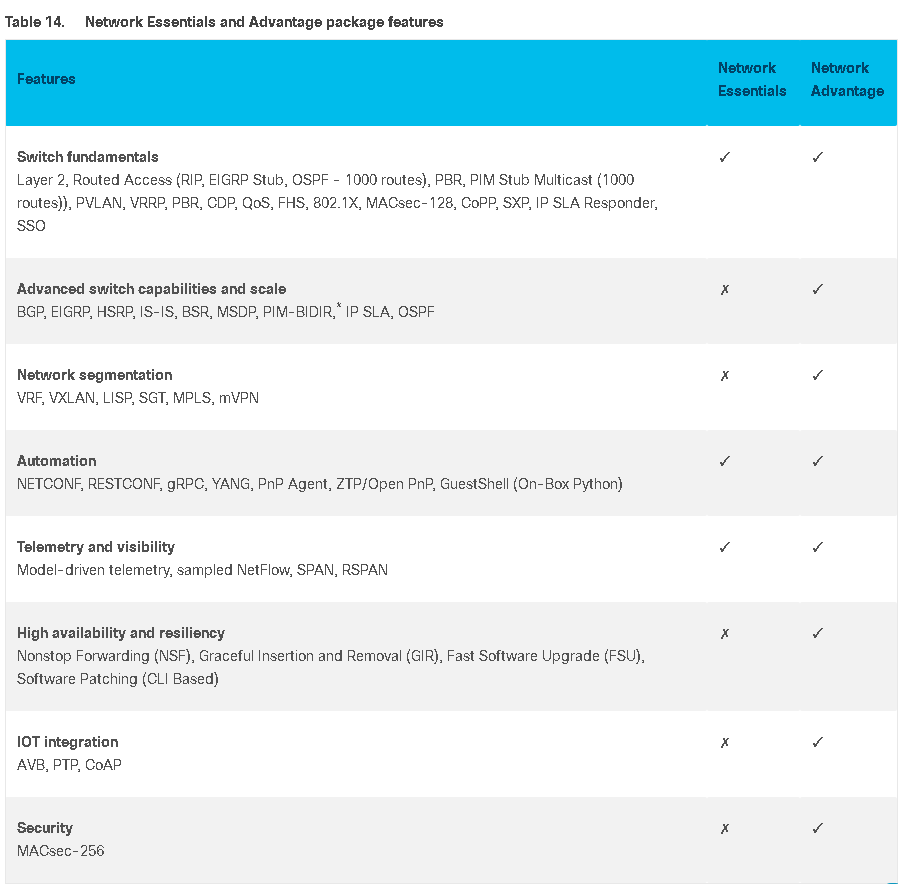Click the Essentials X mark in Security row
Screen dimensions: 898x884
724,828
